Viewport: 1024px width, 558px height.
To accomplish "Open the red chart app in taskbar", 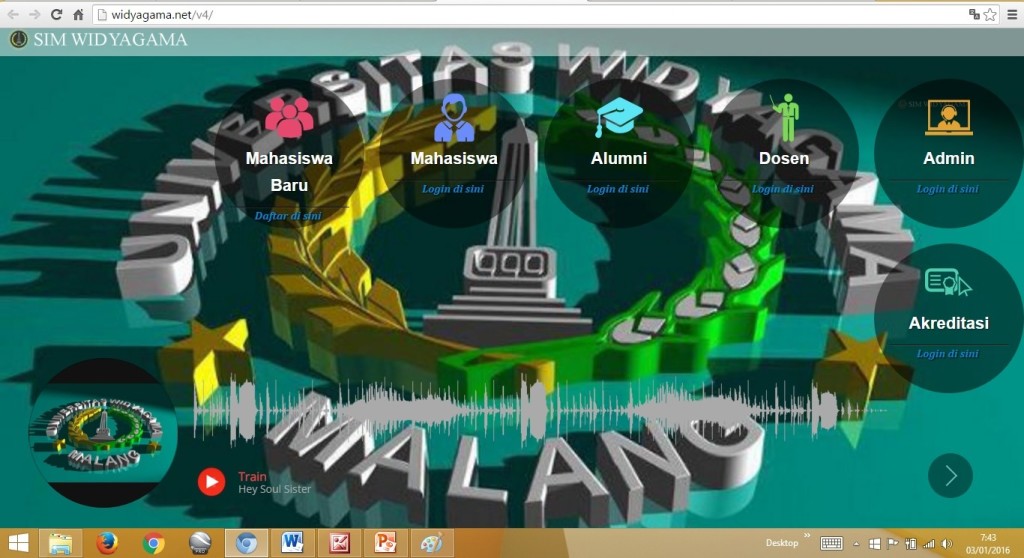I will tap(339, 543).
